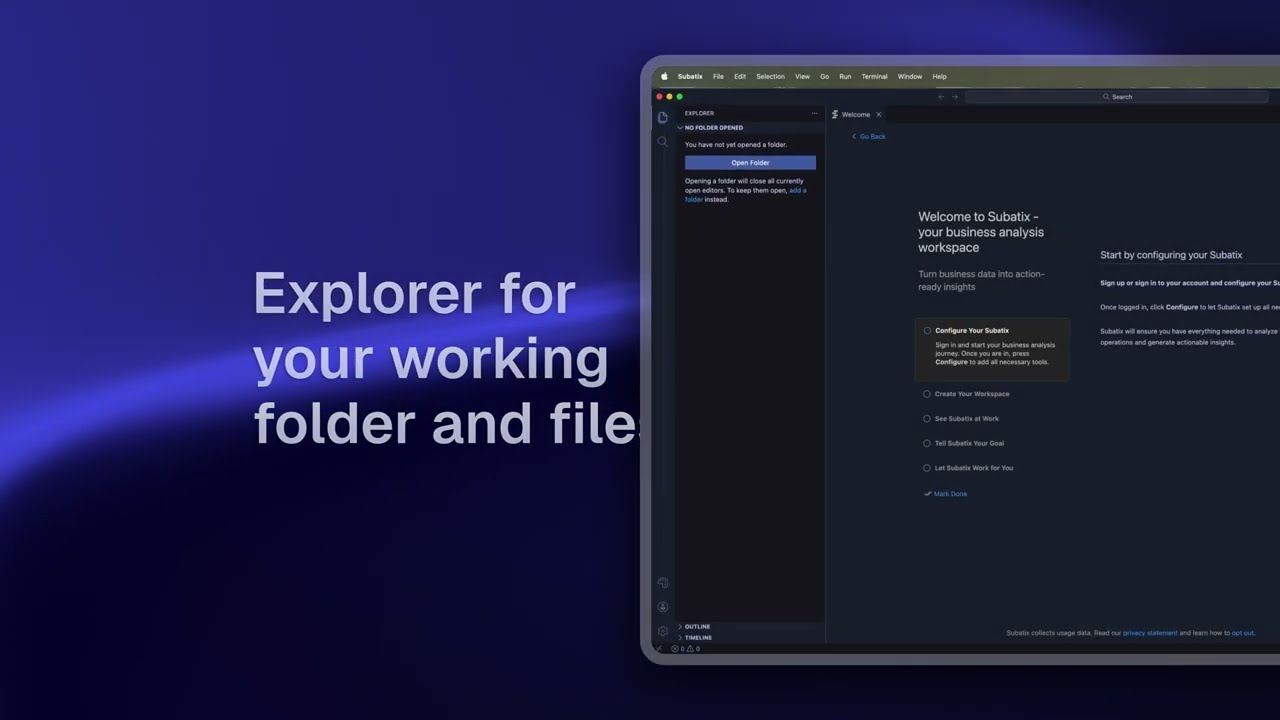The image size is (1280, 720).
Task: Click the Search command center field
Action: 1118,97
